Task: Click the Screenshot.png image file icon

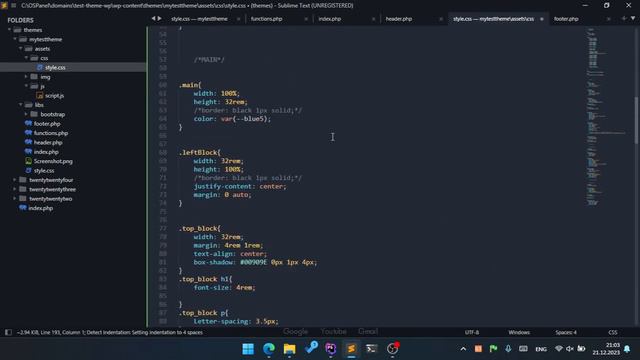Action: click(28, 161)
